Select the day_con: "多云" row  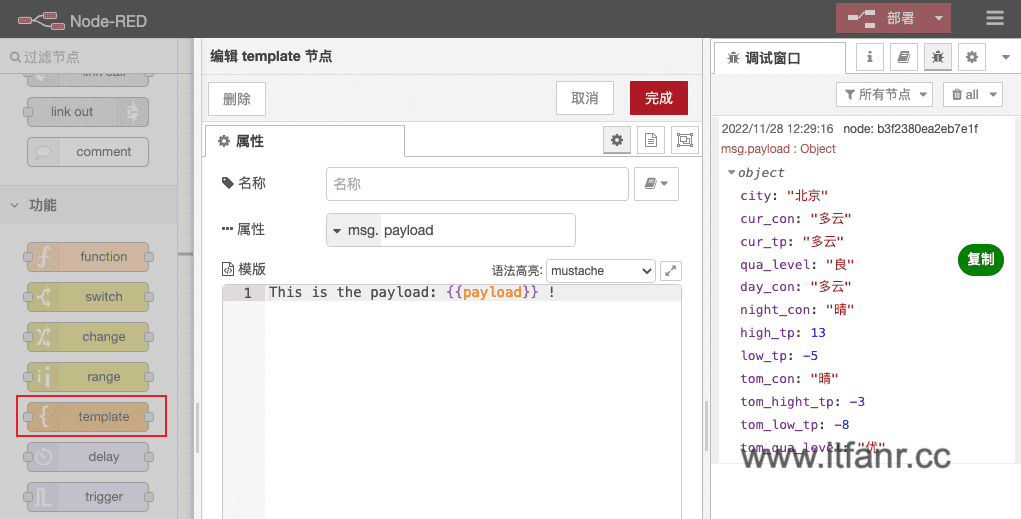point(796,287)
